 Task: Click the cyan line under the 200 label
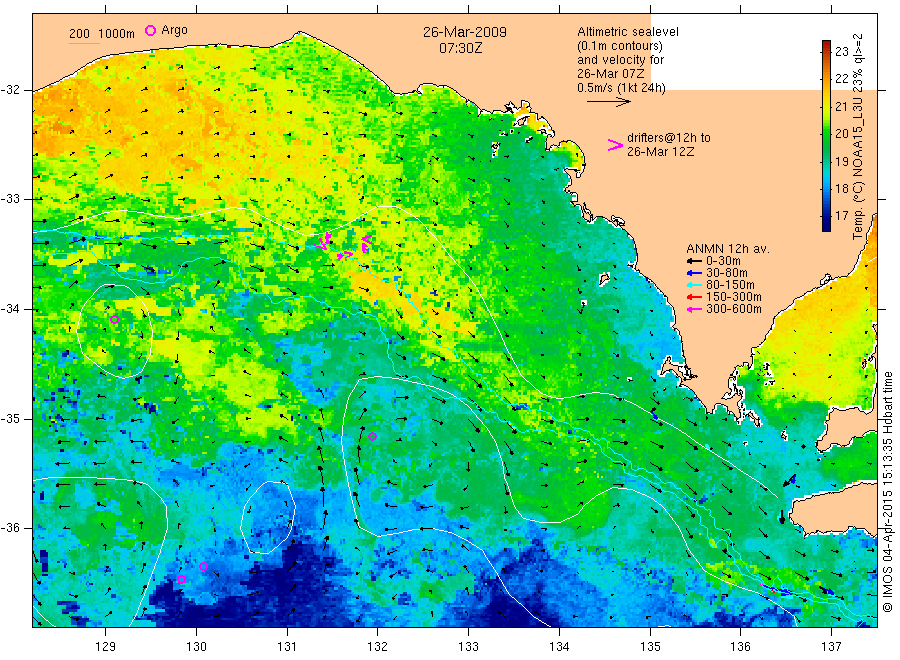point(84,43)
